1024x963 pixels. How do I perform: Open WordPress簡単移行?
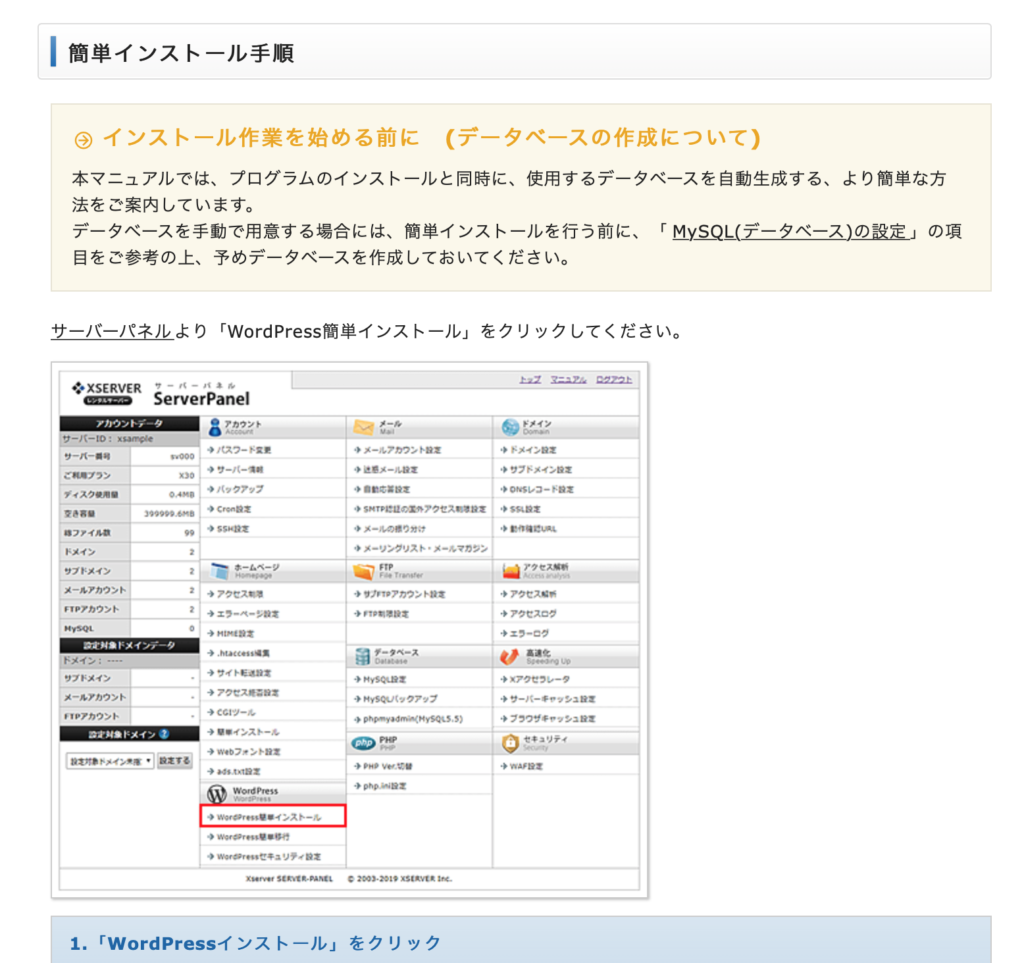pyautogui.click(x=253, y=837)
